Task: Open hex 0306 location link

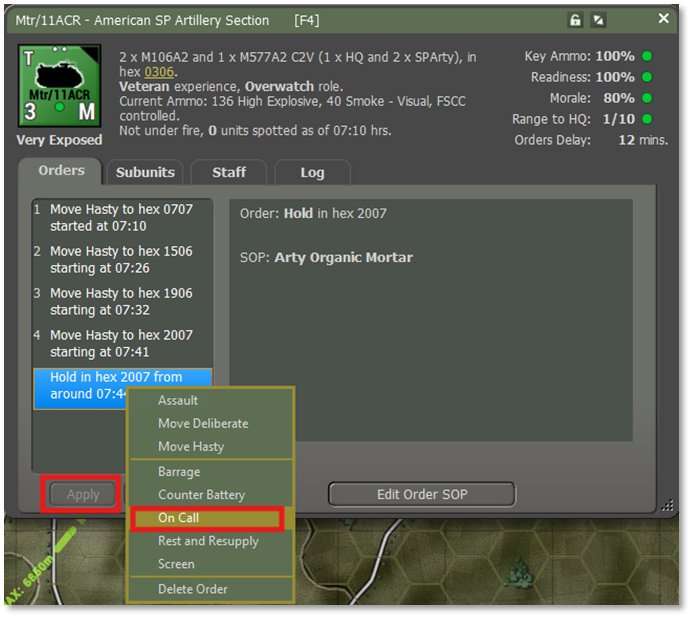Action: pos(158,72)
